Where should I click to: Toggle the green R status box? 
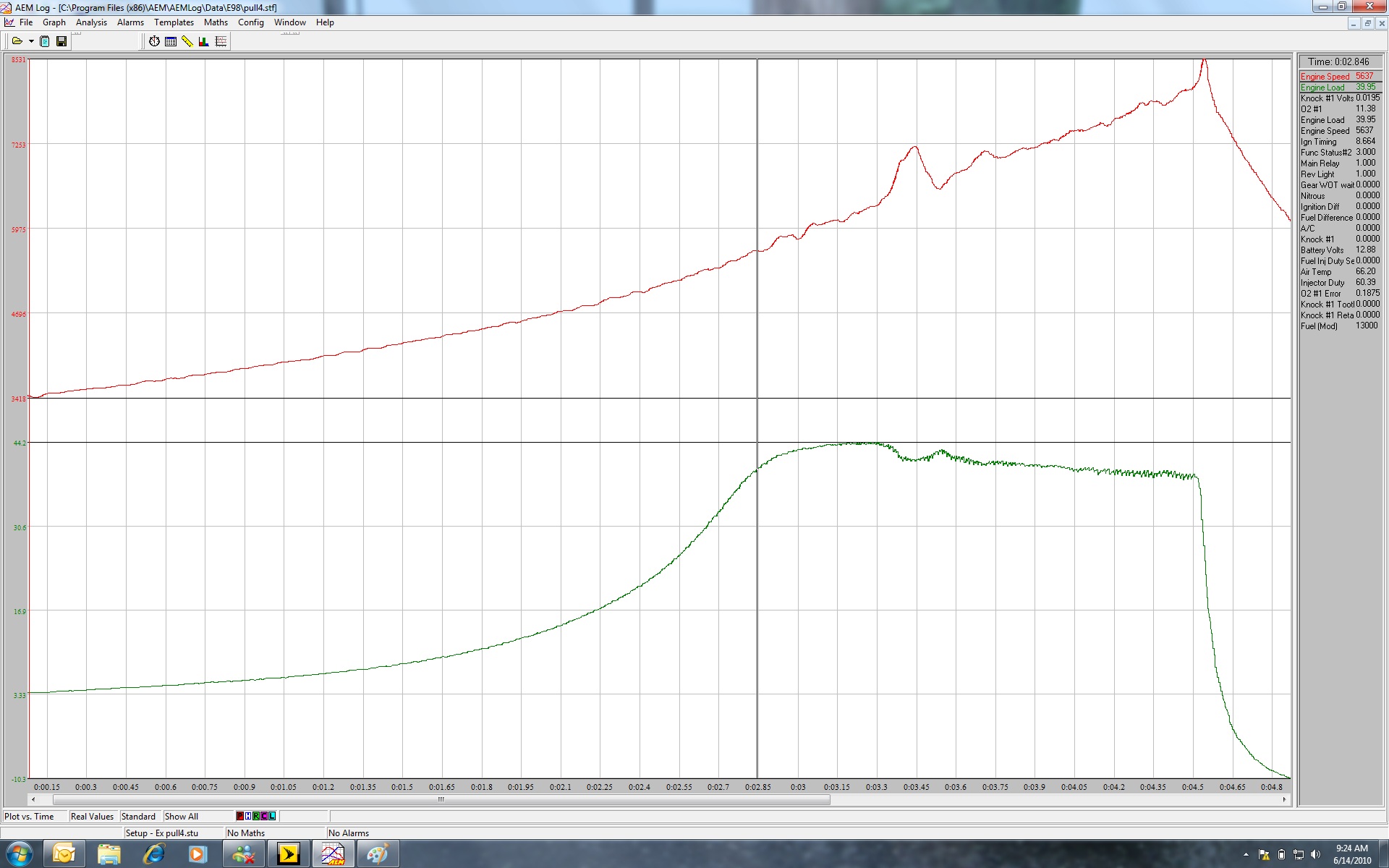click(256, 816)
